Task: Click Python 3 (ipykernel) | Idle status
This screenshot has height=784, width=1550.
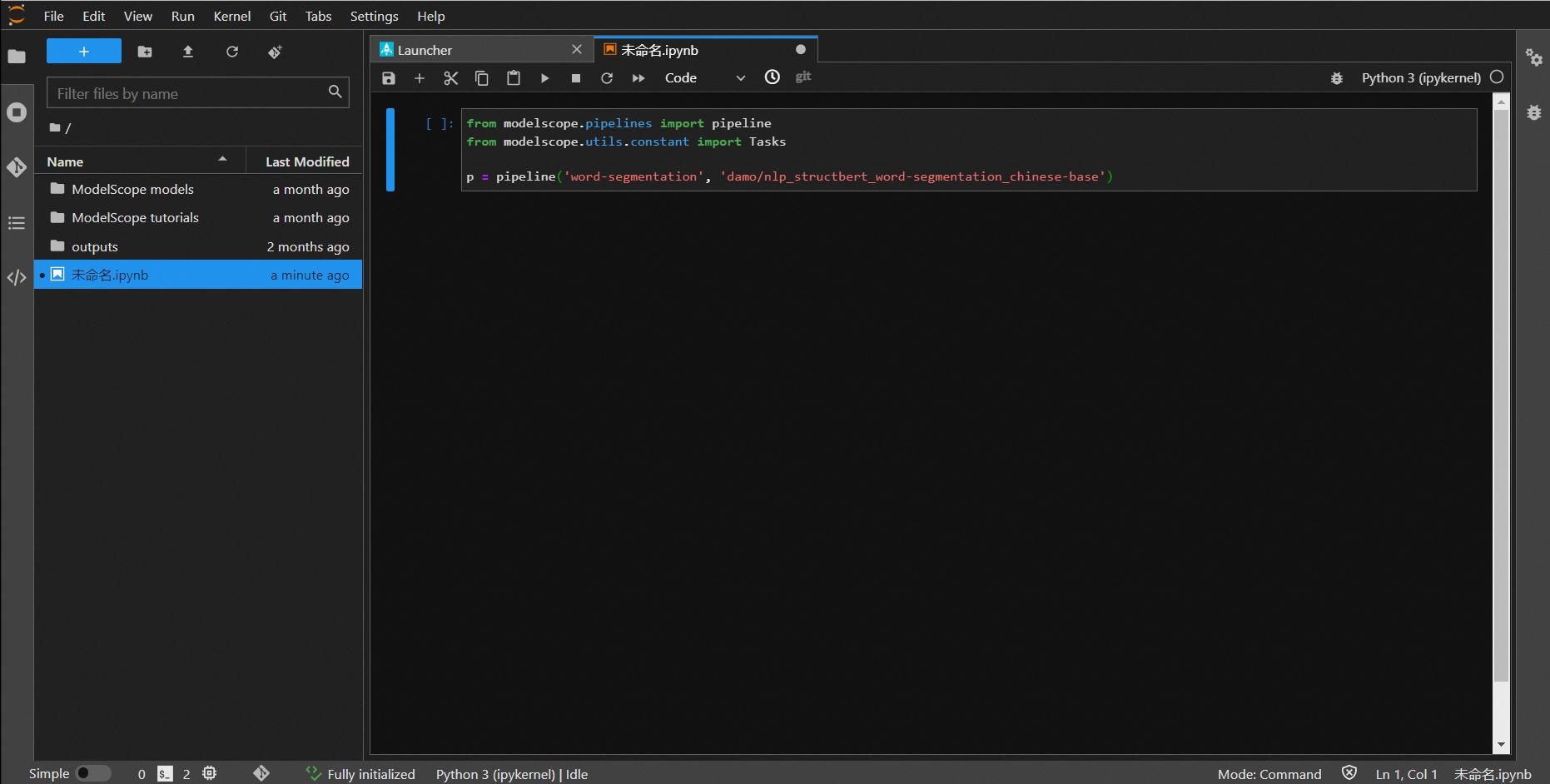Action: point(512,774)
